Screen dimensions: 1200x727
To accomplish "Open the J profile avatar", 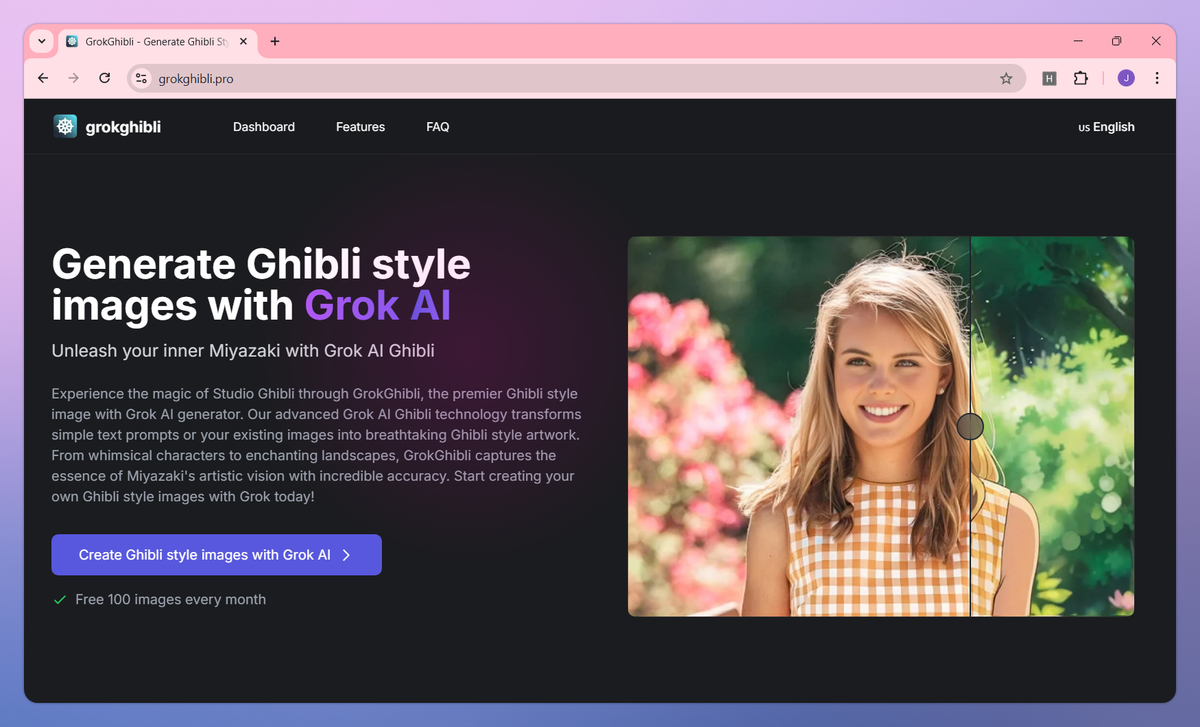I will point(1126,78).
